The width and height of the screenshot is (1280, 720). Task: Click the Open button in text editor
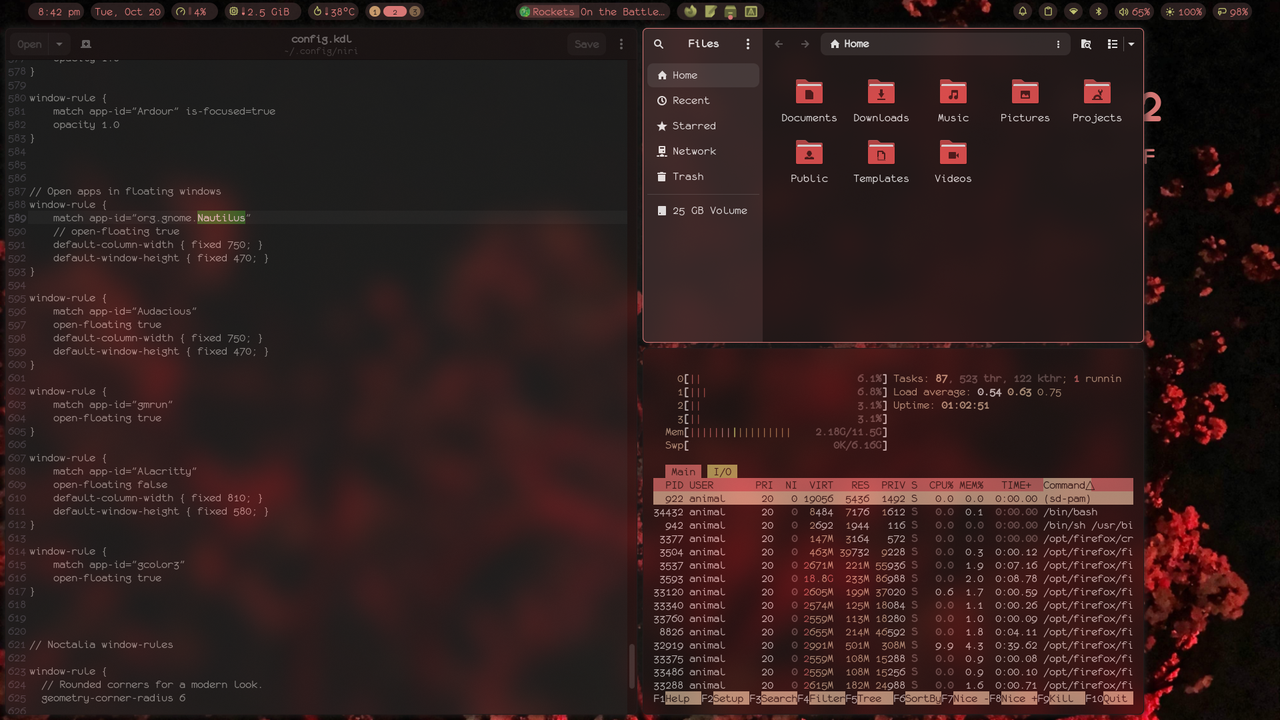(x=29, y=44)
